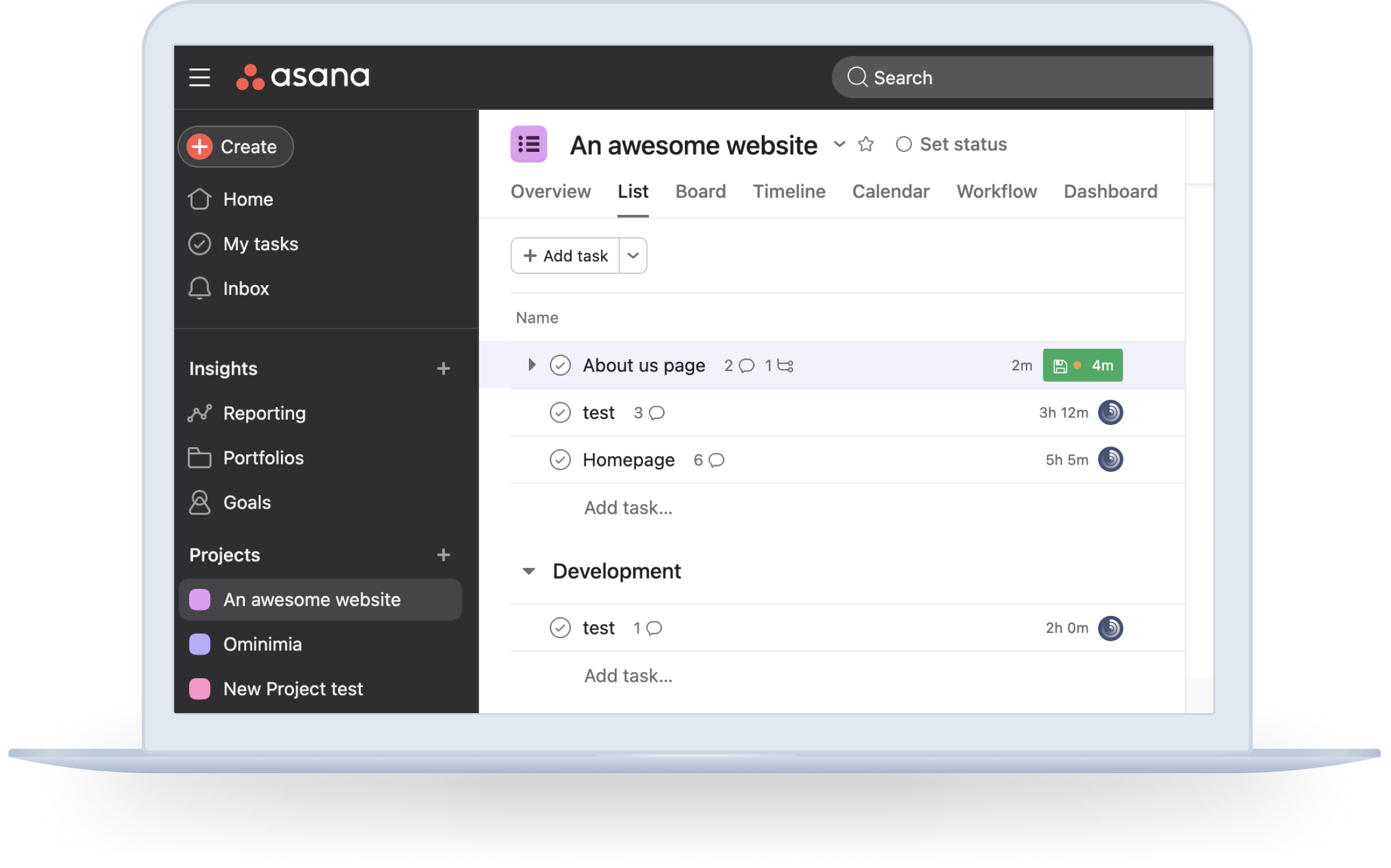
Task: Open comments on About us page task
Action: (746, 366)
